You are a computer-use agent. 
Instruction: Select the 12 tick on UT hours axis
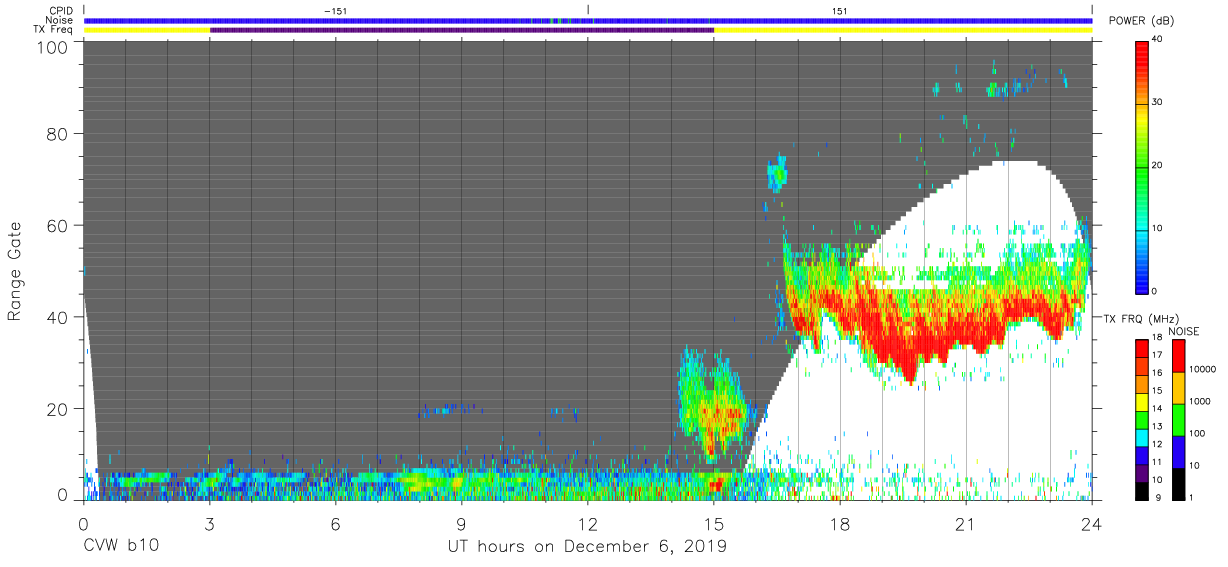(x=587, y=523)
